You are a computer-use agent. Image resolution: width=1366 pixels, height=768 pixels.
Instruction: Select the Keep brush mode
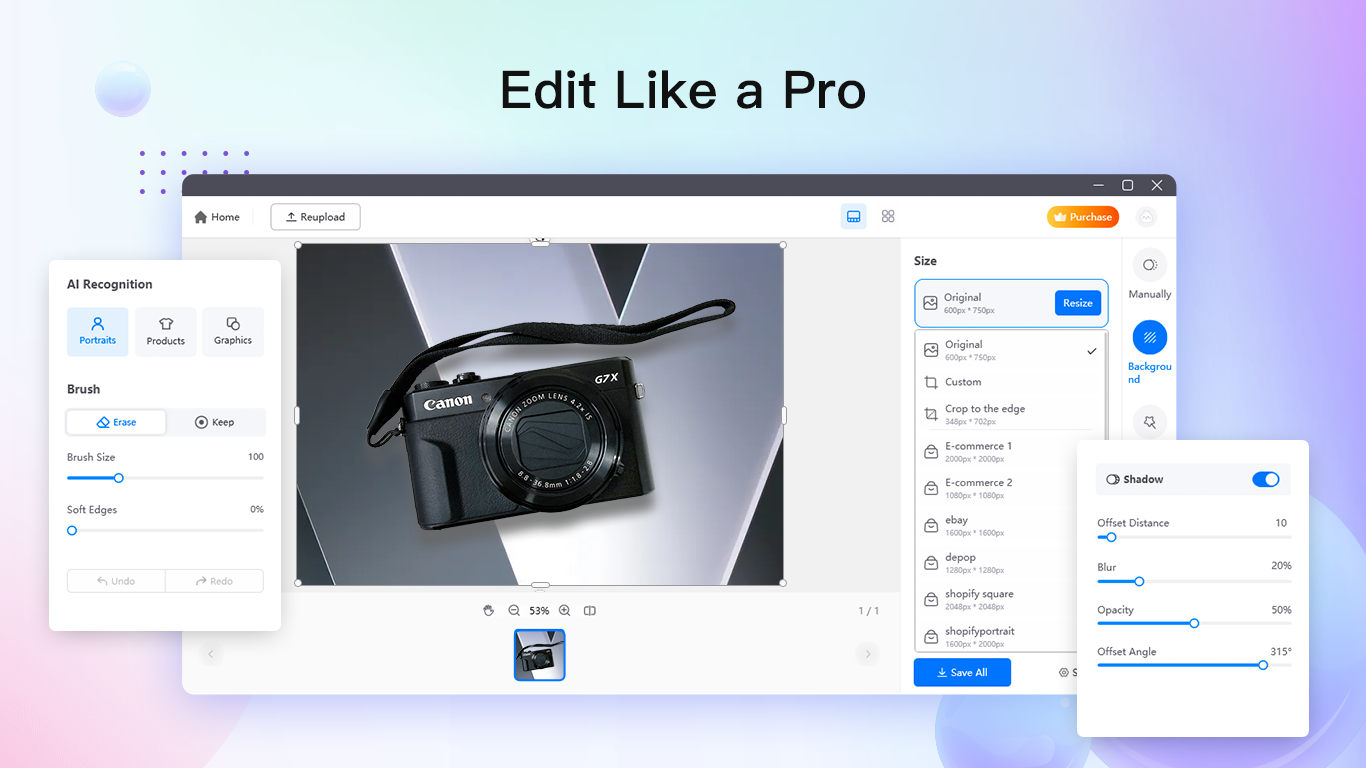point(215,422)
